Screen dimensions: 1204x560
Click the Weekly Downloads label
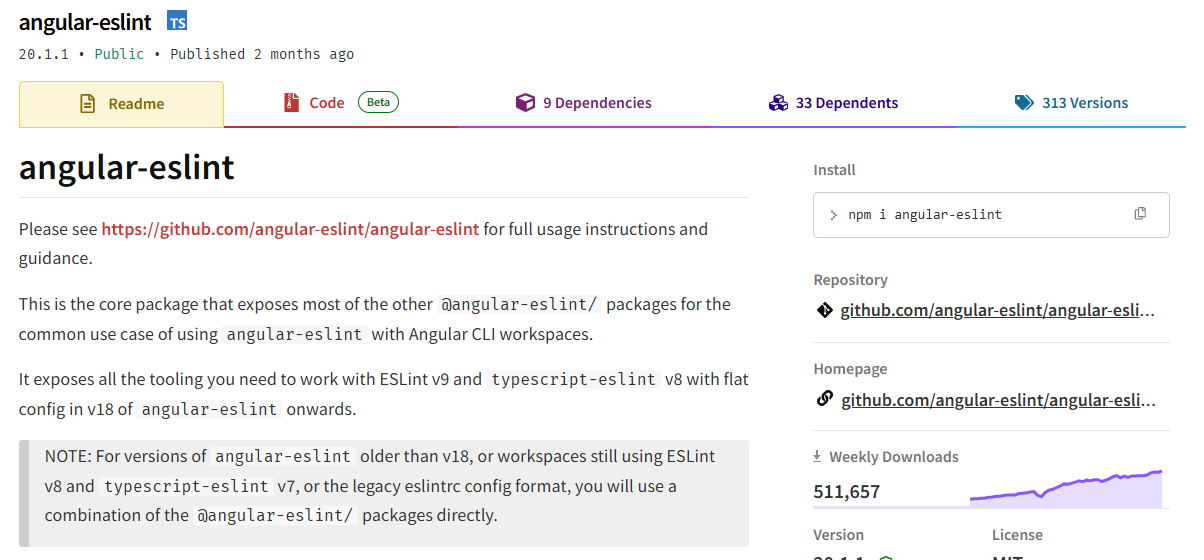[x=893, y=457]
